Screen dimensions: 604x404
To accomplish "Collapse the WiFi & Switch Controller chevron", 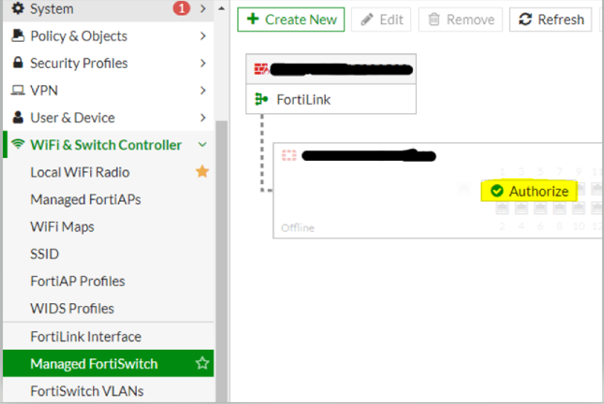I will pos(203,145).
